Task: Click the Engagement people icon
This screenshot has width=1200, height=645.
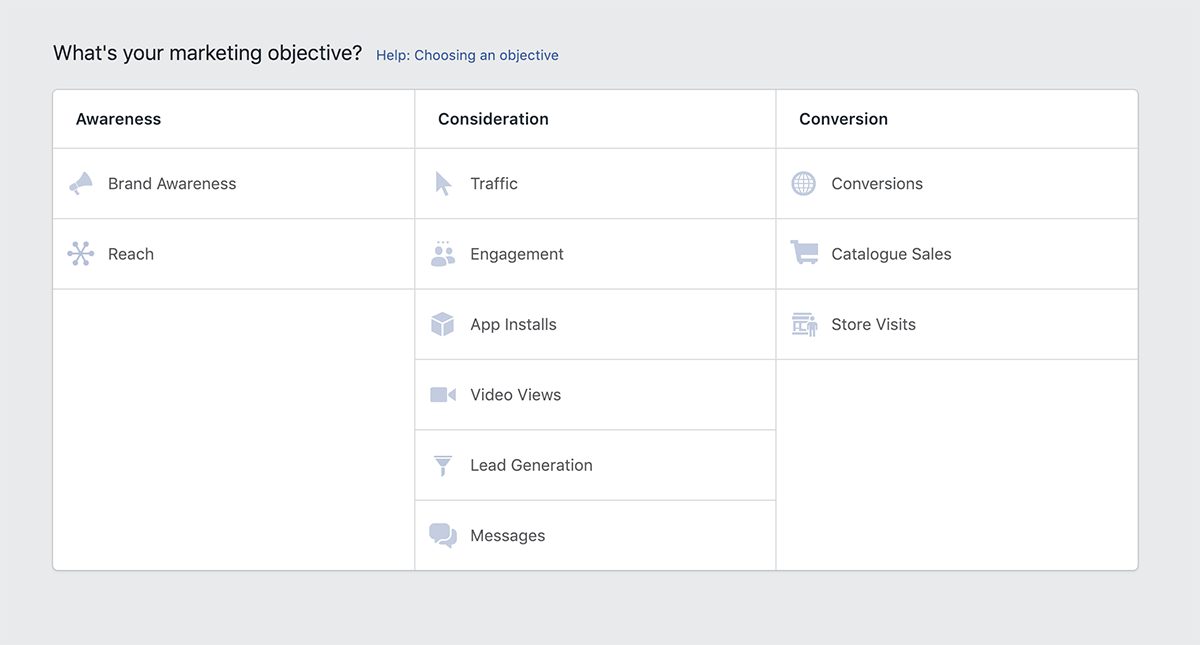Action: click(443, 254)
